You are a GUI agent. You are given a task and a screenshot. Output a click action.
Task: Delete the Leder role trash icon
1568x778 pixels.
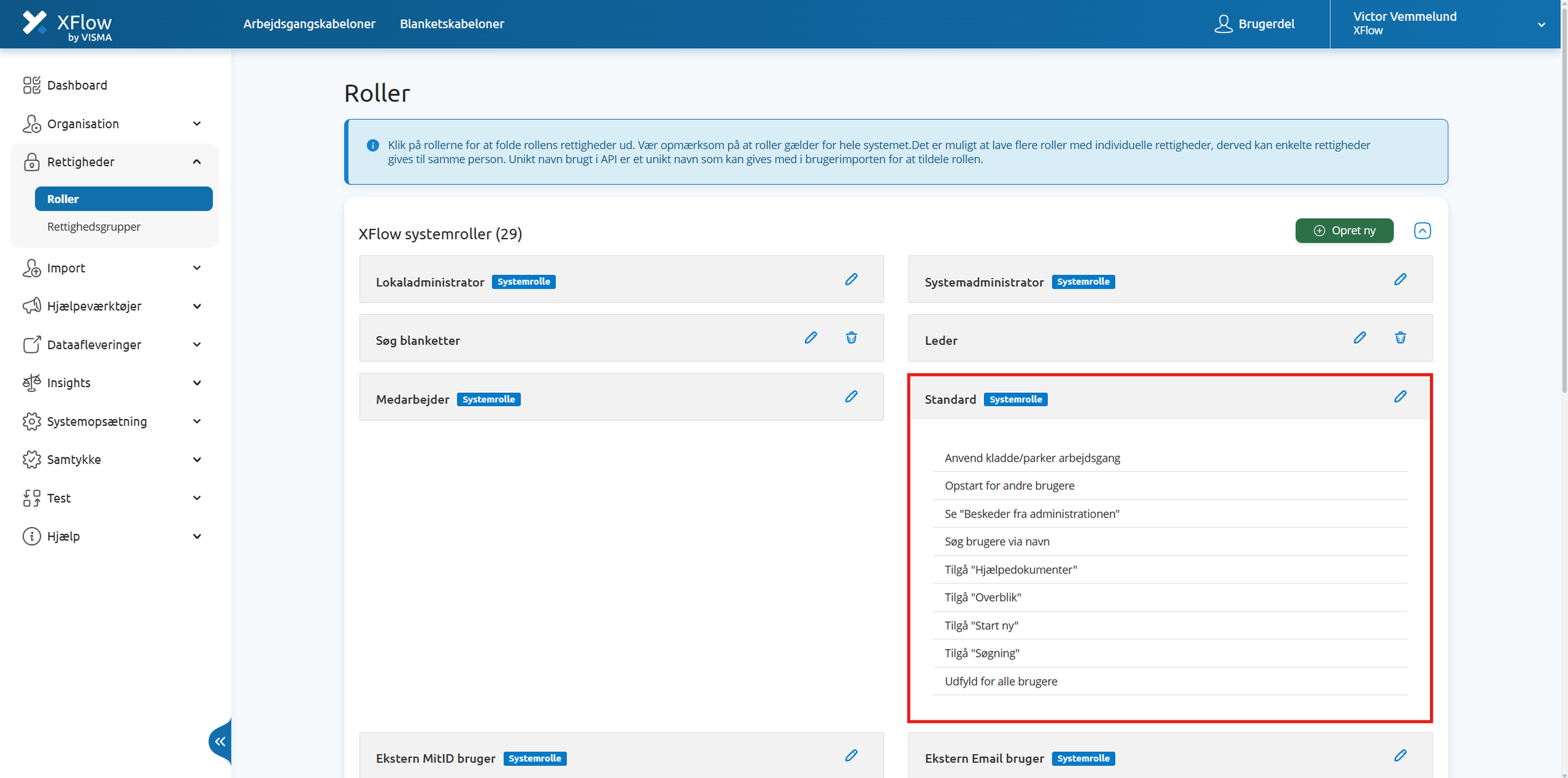pos(1400,338)
